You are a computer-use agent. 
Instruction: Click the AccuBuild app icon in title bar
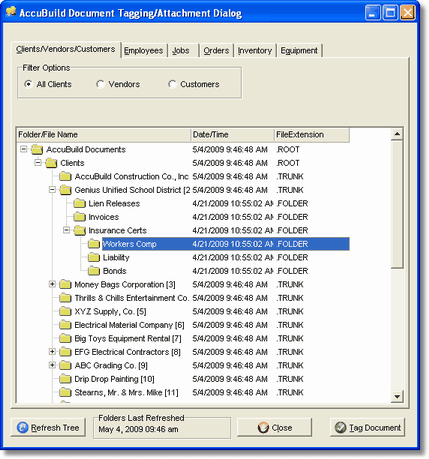11,12
